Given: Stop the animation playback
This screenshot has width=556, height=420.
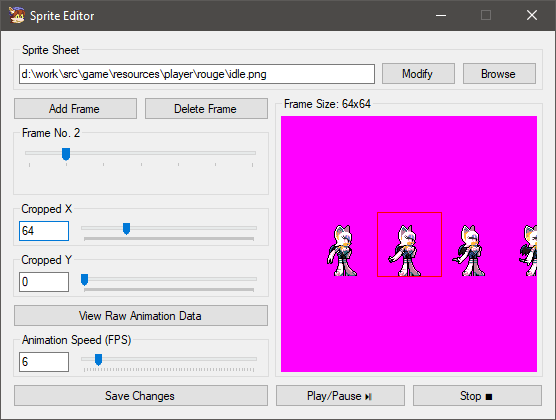Looking at the screenshot, I should [477, 396].
